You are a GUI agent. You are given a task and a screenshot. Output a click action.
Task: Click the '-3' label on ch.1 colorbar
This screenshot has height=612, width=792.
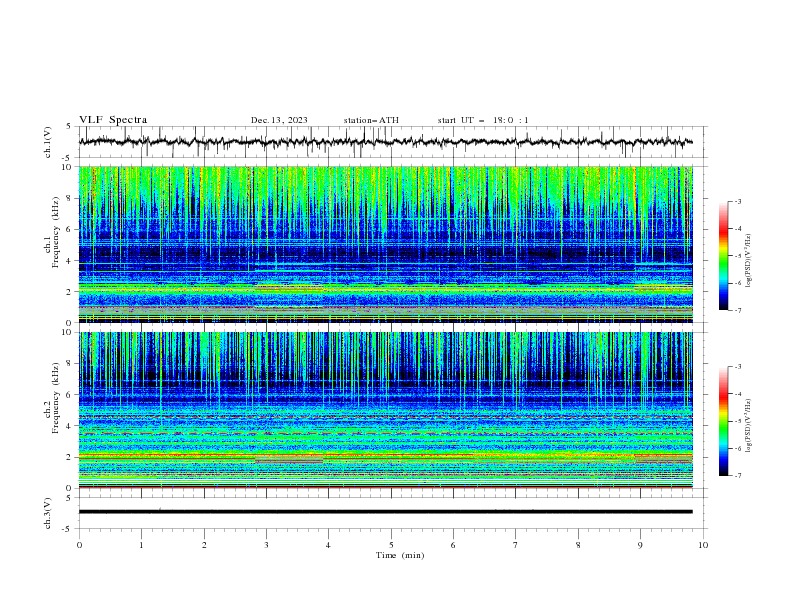tap(737, 201)
